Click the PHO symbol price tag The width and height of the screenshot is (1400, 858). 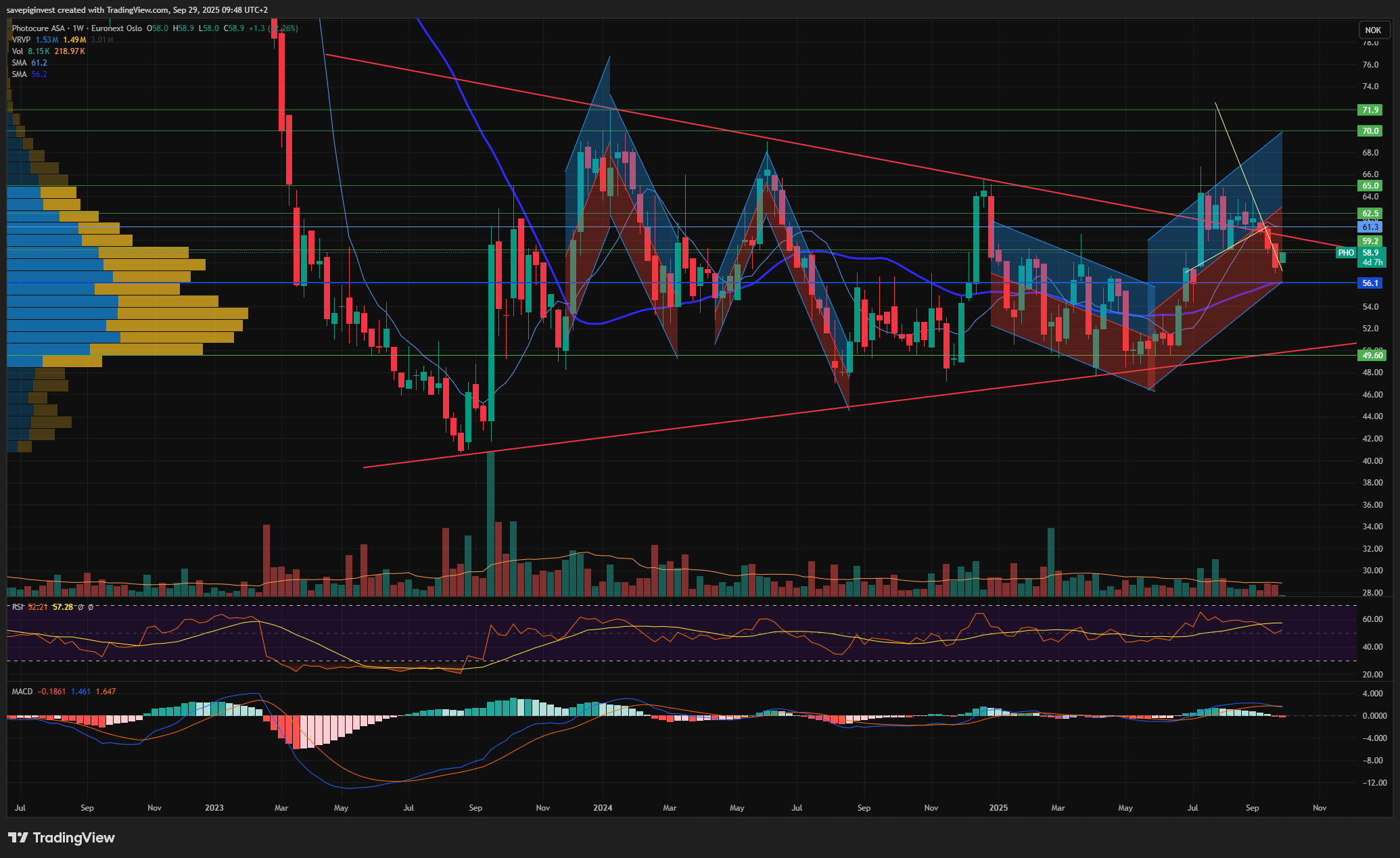(1346, 253)
